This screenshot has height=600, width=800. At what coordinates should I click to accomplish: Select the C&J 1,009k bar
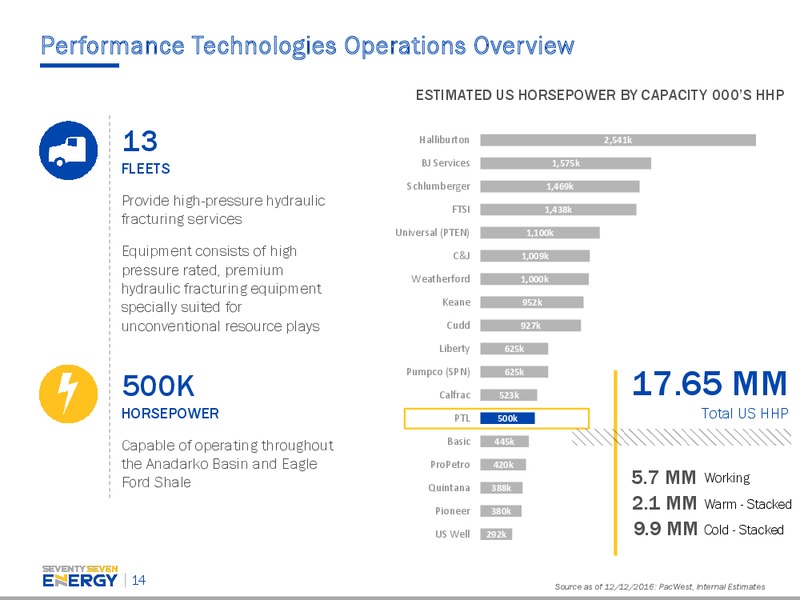[535, 256]
